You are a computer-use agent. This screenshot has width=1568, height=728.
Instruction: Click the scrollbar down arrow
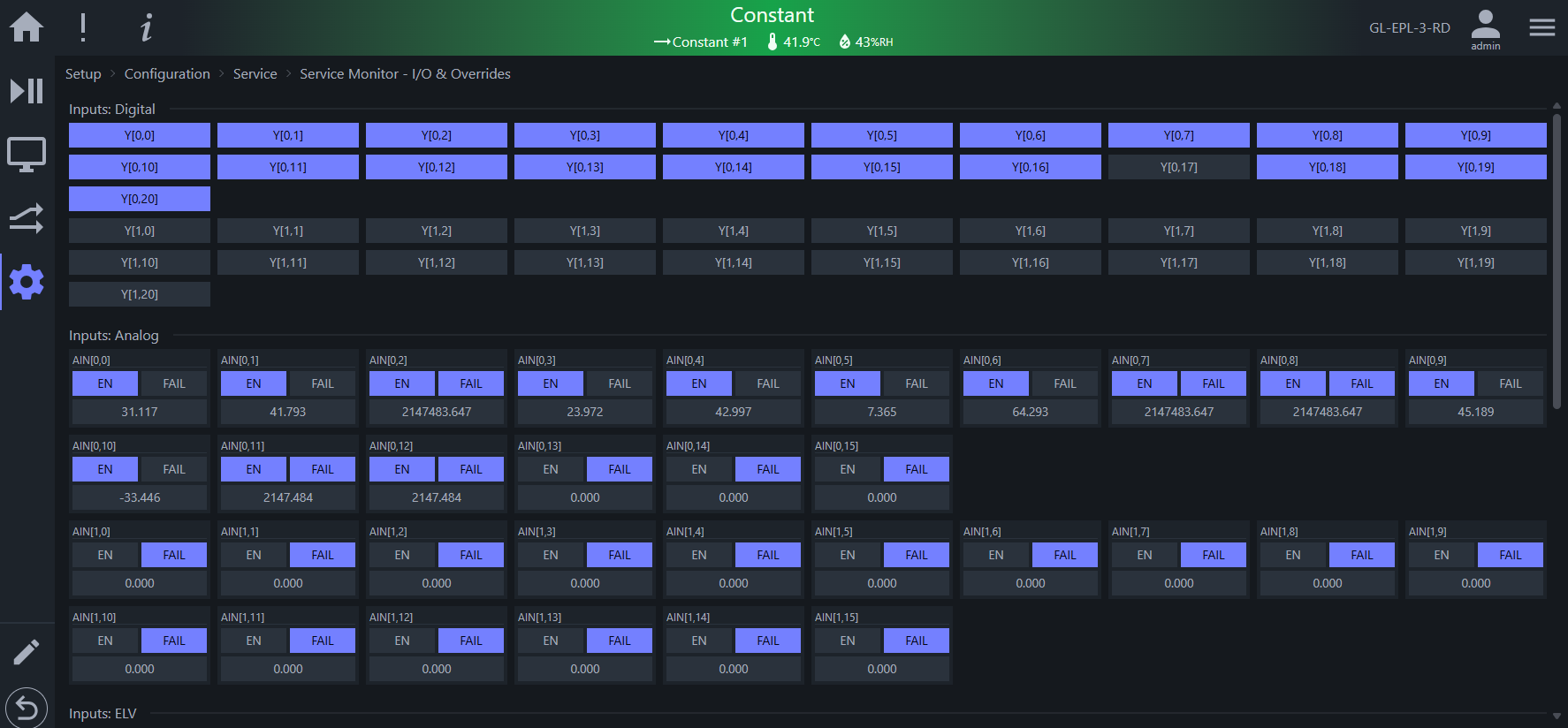coord(1557,716)
